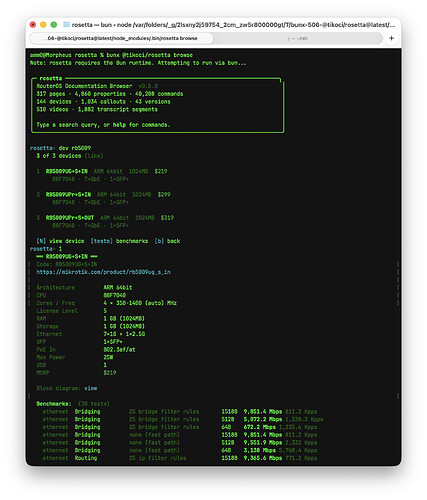Click the '802.3af/at' PoE In value
Screen dimensions: 427x500
click(119, 350)
